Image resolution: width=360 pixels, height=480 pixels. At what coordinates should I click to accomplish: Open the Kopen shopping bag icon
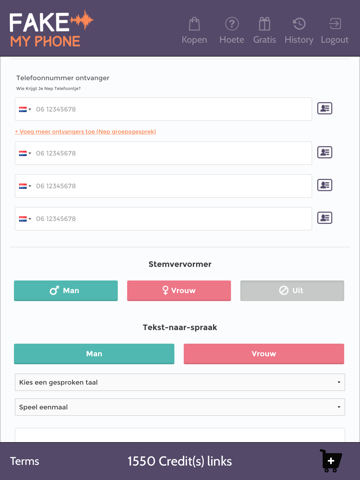click(194, 24)
